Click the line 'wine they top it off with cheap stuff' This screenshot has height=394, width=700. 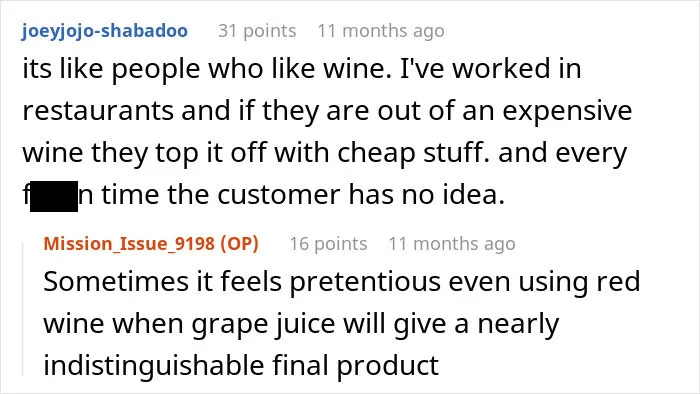325,153
